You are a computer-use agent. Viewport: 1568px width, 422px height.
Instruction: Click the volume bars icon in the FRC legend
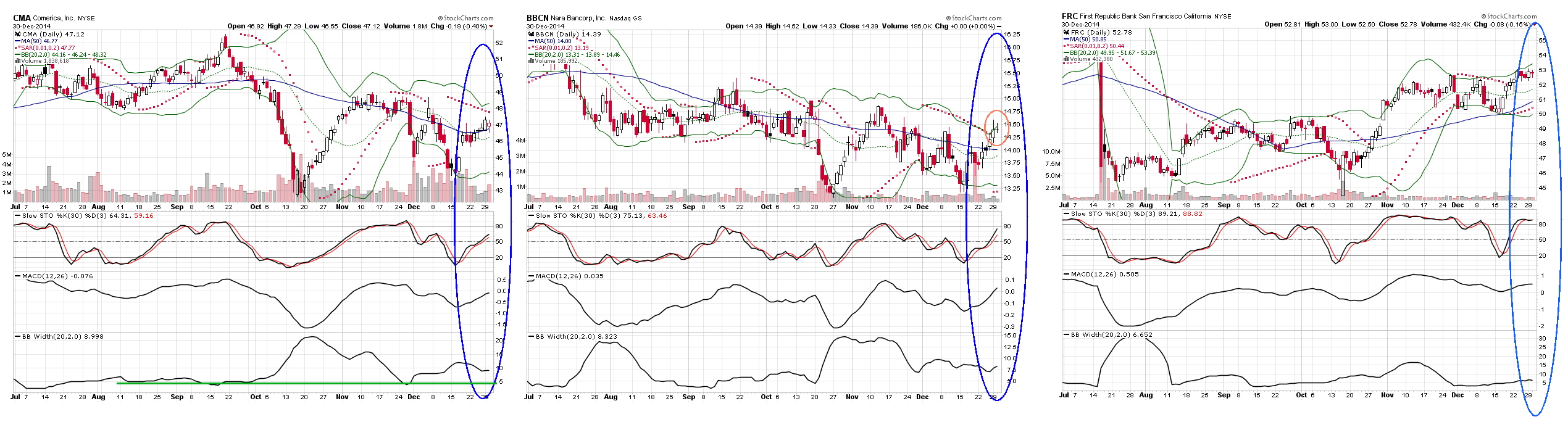1066,59
